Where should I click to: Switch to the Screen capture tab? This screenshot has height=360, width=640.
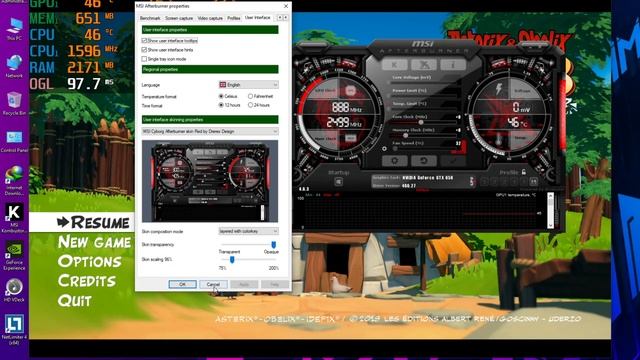[179, 18]
